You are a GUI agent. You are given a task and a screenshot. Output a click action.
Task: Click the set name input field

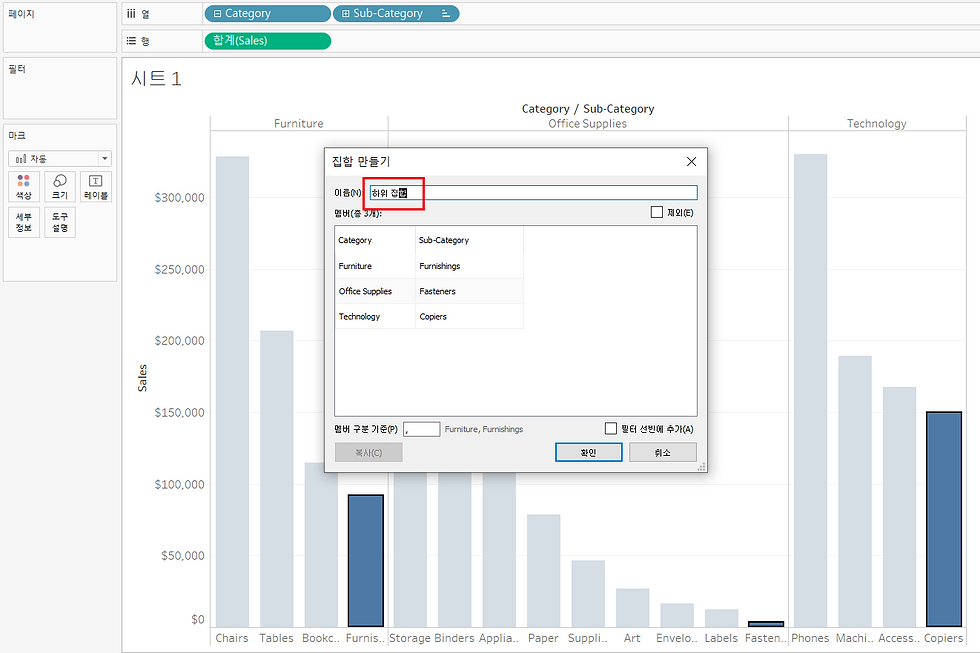tap(533, 193)
